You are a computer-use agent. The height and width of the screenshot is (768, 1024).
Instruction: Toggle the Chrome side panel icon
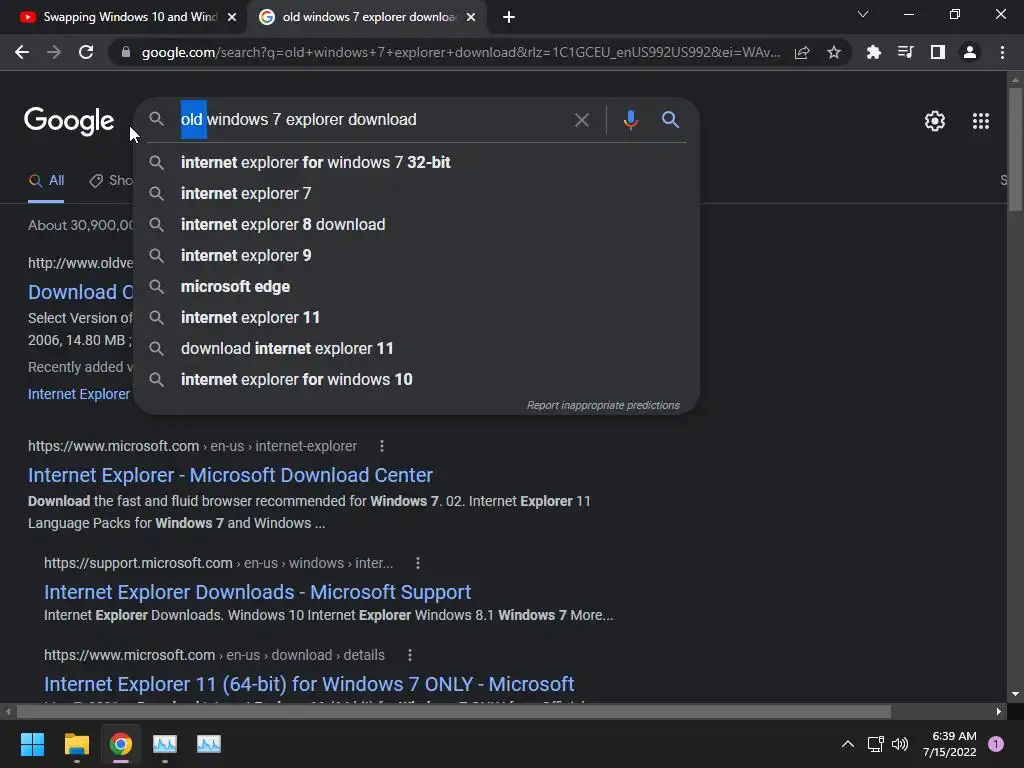pos(938,52)
